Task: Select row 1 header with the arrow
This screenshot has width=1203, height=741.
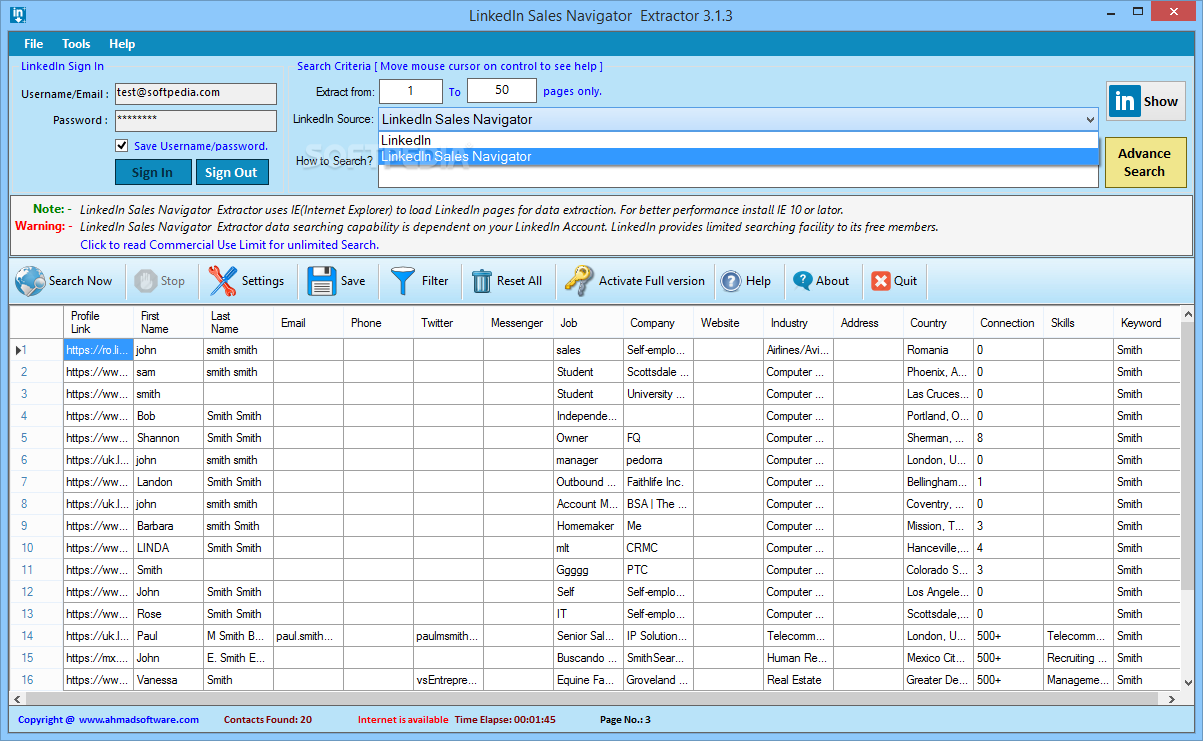Action: [37, 350]
